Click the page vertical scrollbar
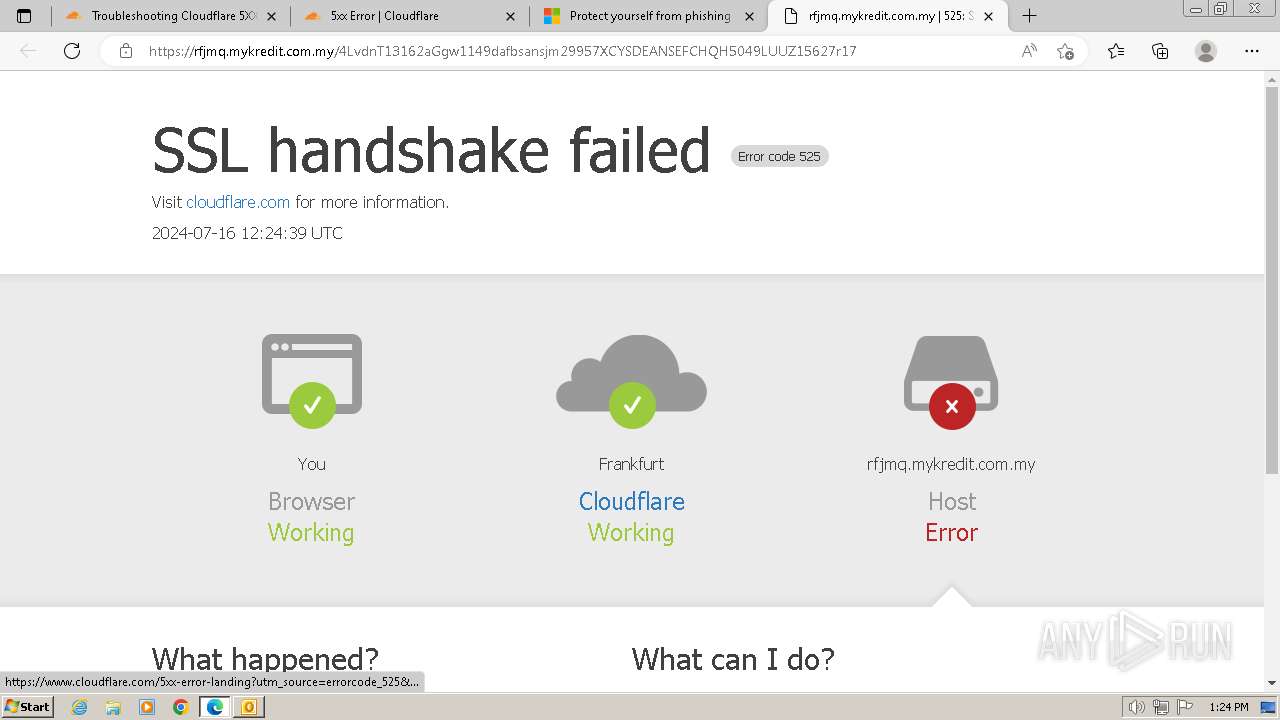 pos(1272,280)
